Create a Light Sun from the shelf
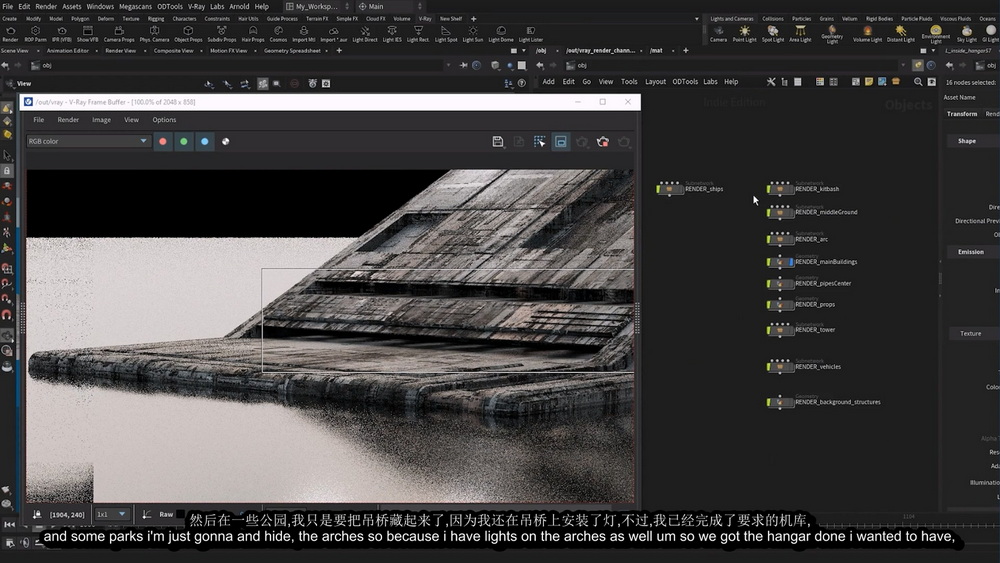The height and width of the screenshot is (563, 1000). [x=473, y=34]
